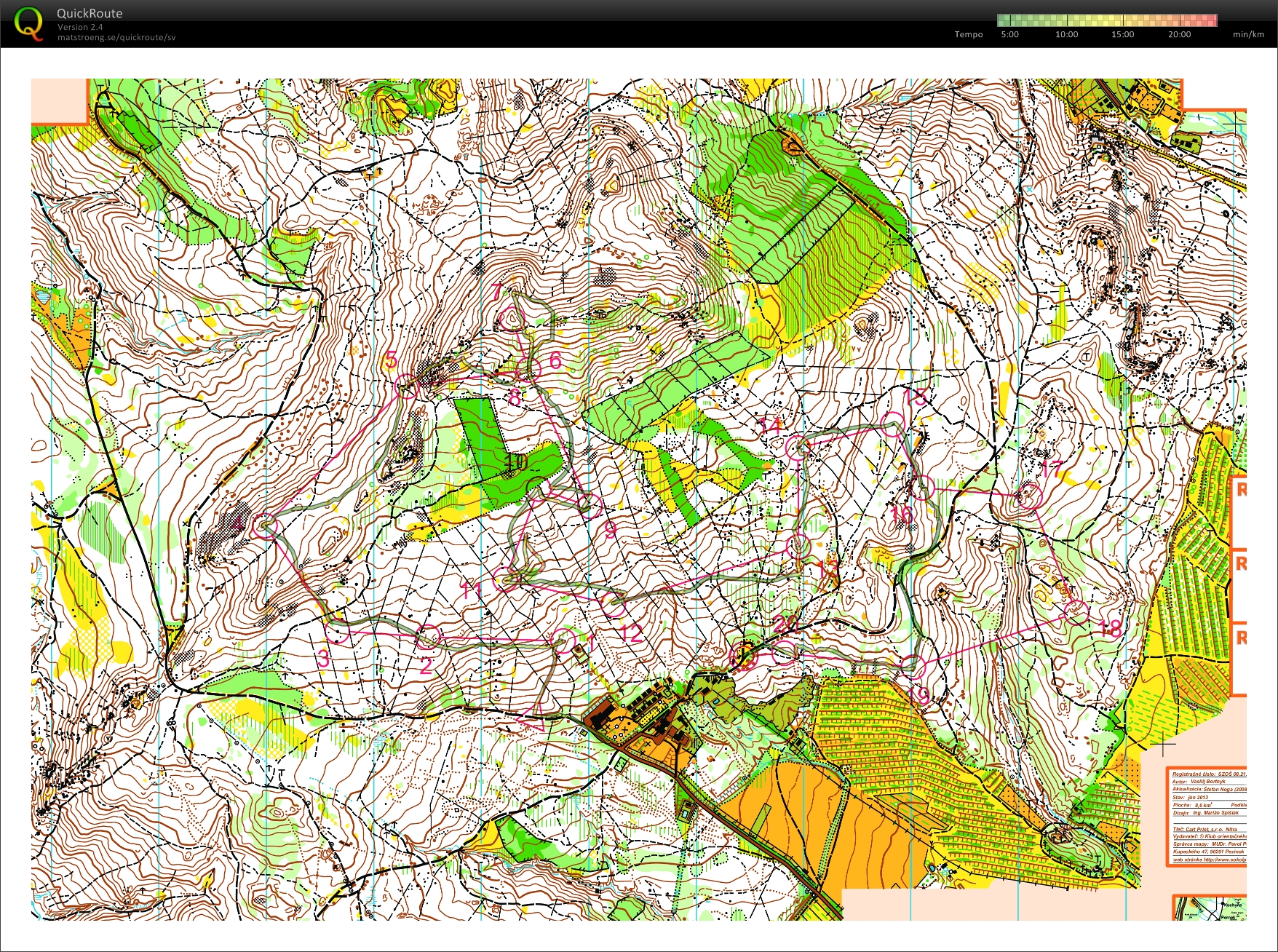Select control circle 1 on the course
1278x952 pixels.
(563, 640)
